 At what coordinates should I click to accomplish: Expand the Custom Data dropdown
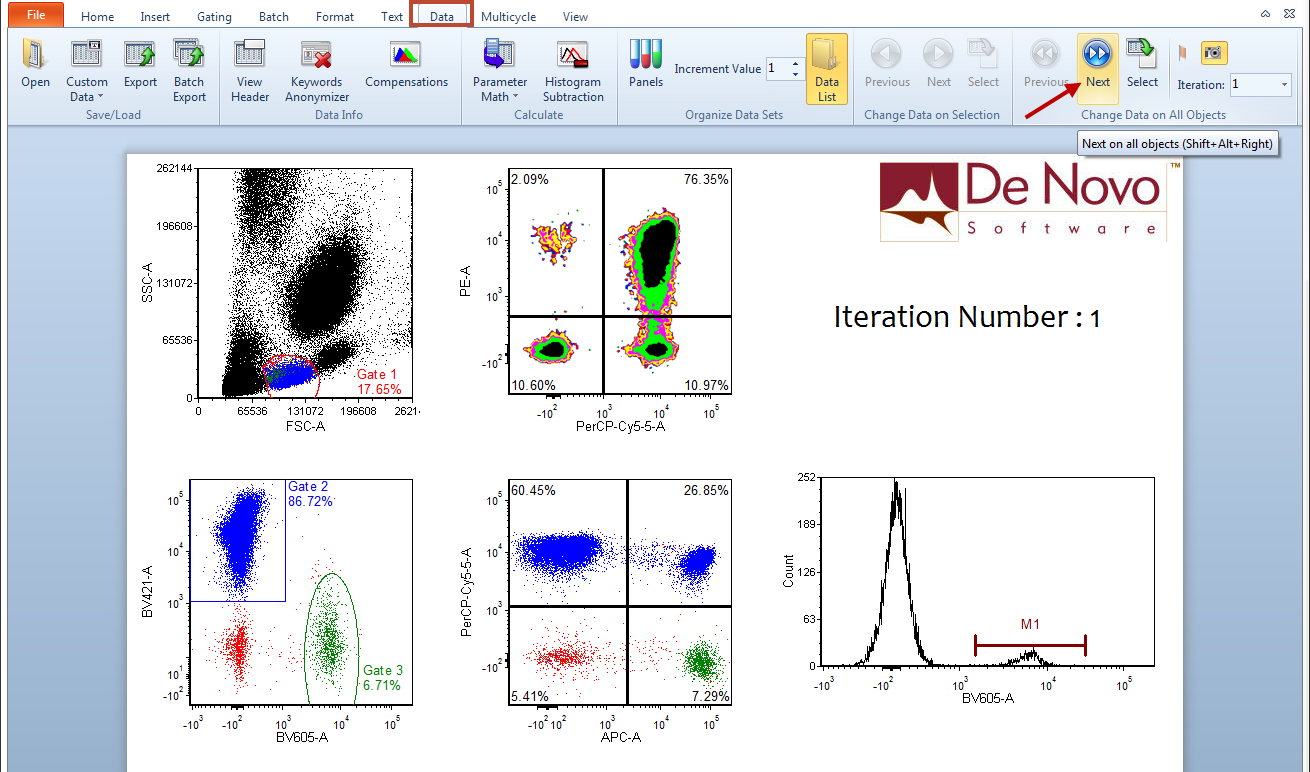click(x=87, y=90)
